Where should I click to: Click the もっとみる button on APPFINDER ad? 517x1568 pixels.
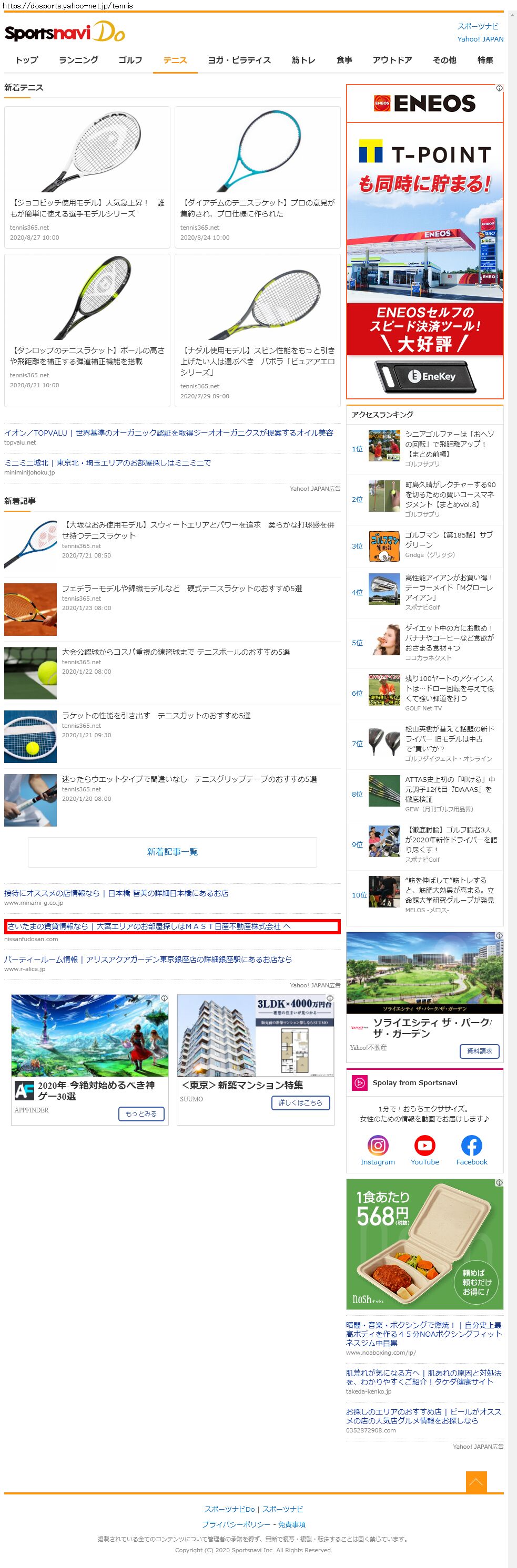pyautogui.click(x=140, y=1113)
